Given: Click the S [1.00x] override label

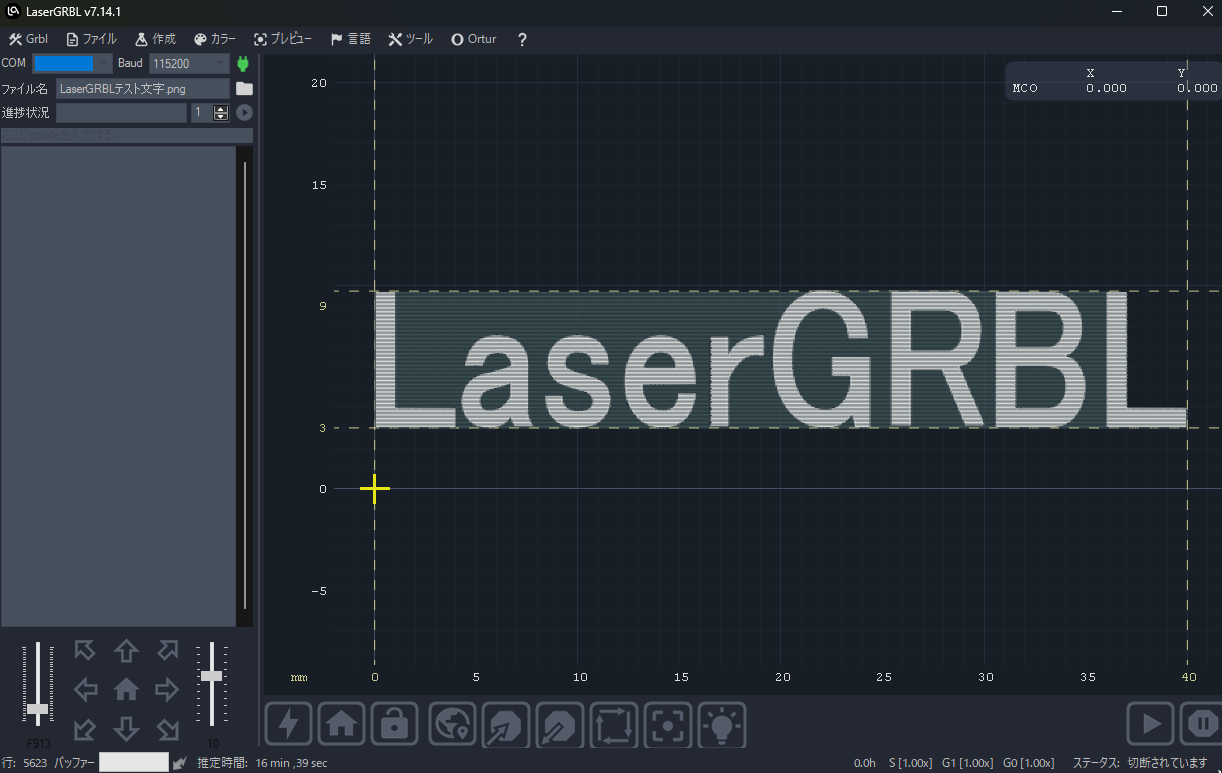Looking at the screenshot, I should click(x=911, y=763).
